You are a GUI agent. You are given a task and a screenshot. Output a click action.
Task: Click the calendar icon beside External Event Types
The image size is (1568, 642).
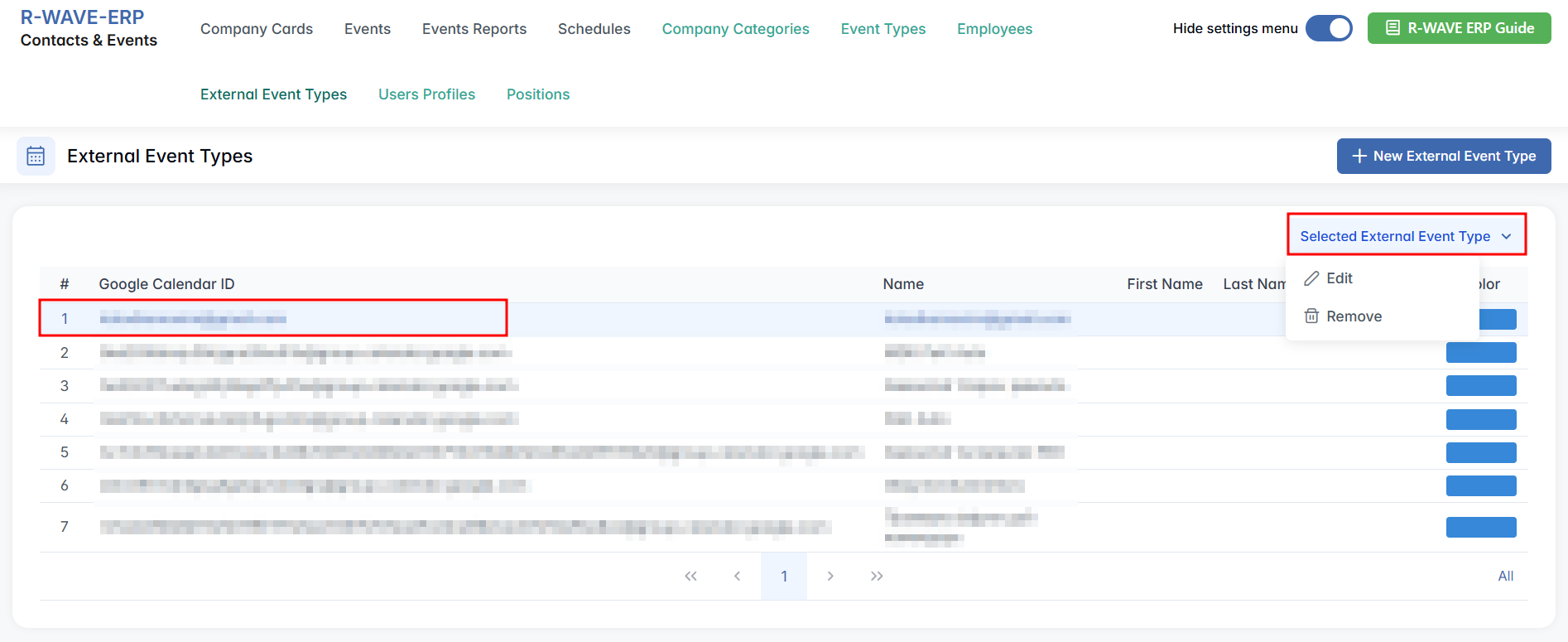point(36,156)
